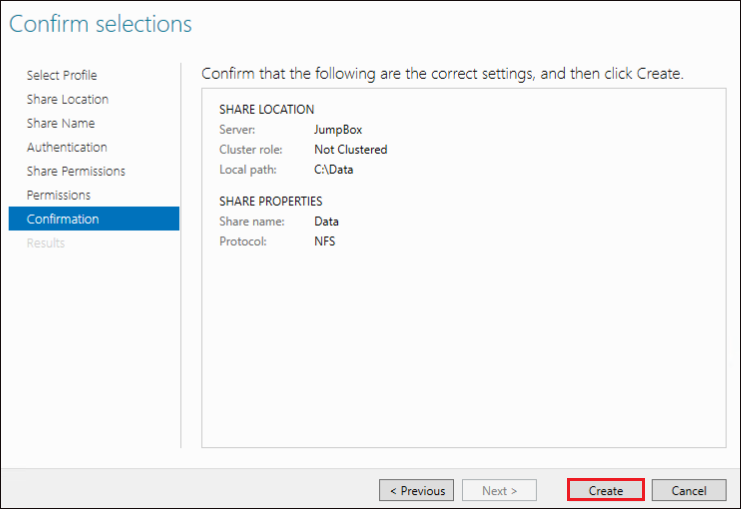Open the Share Permissions step

click(x=76, y=171)
